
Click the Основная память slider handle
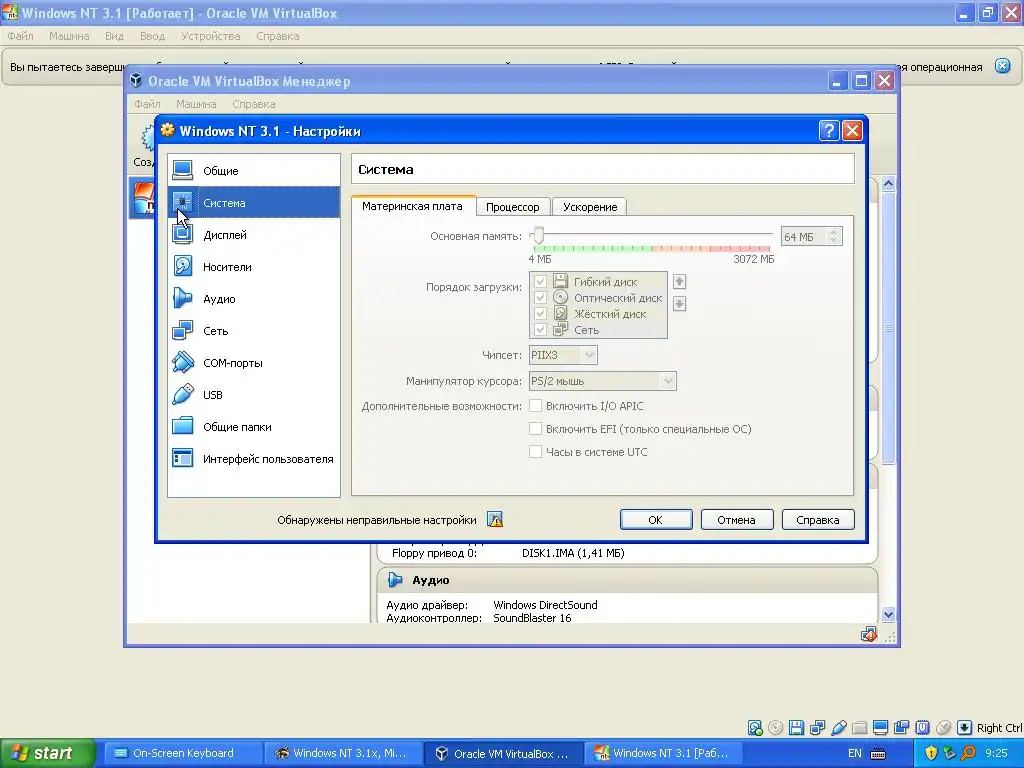[x=538, y=235]
